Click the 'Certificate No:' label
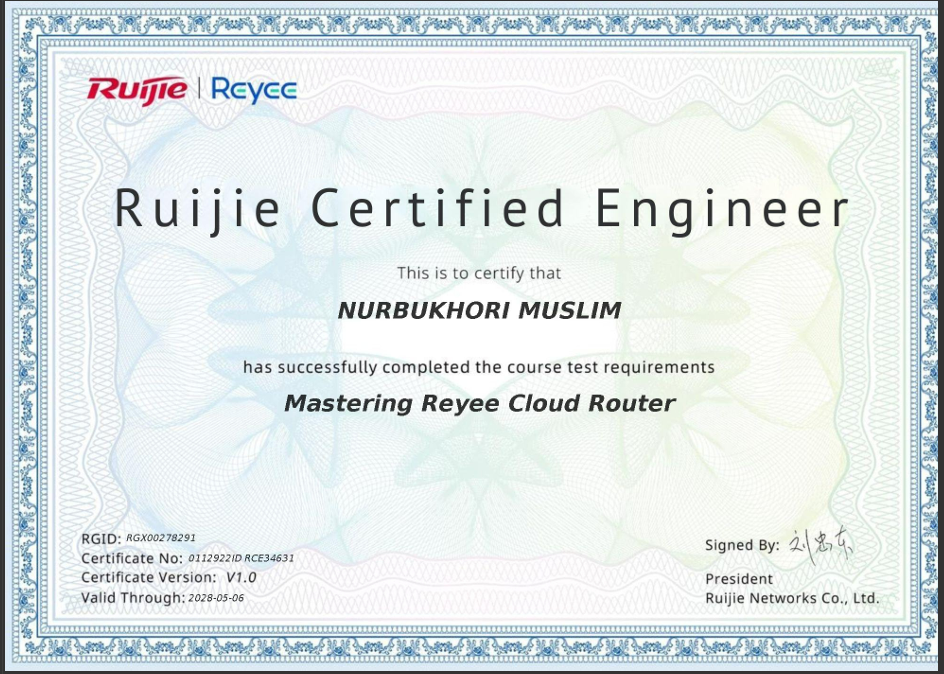This screenshot has height=674, width=944. click(x=132, y=558)
